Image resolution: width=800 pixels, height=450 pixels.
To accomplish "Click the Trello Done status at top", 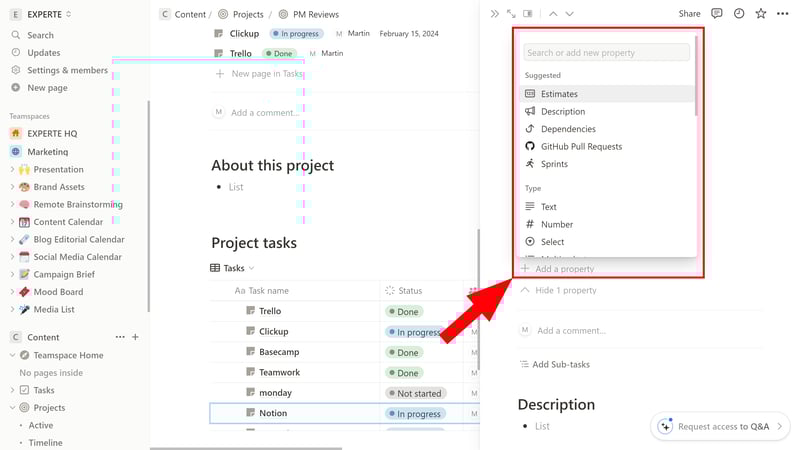I will (x=279, y=53).
